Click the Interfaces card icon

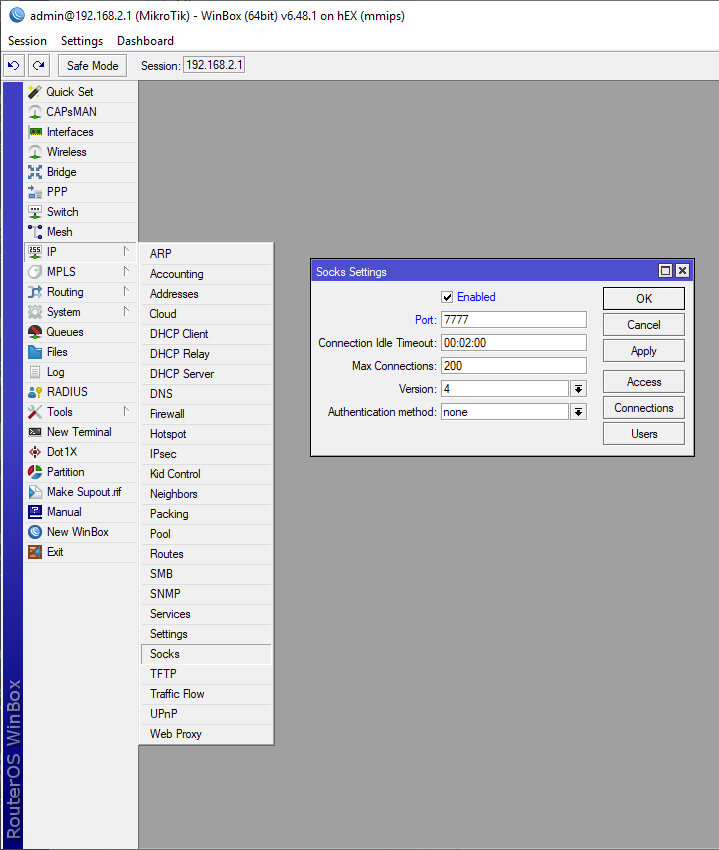click(35, 132)
